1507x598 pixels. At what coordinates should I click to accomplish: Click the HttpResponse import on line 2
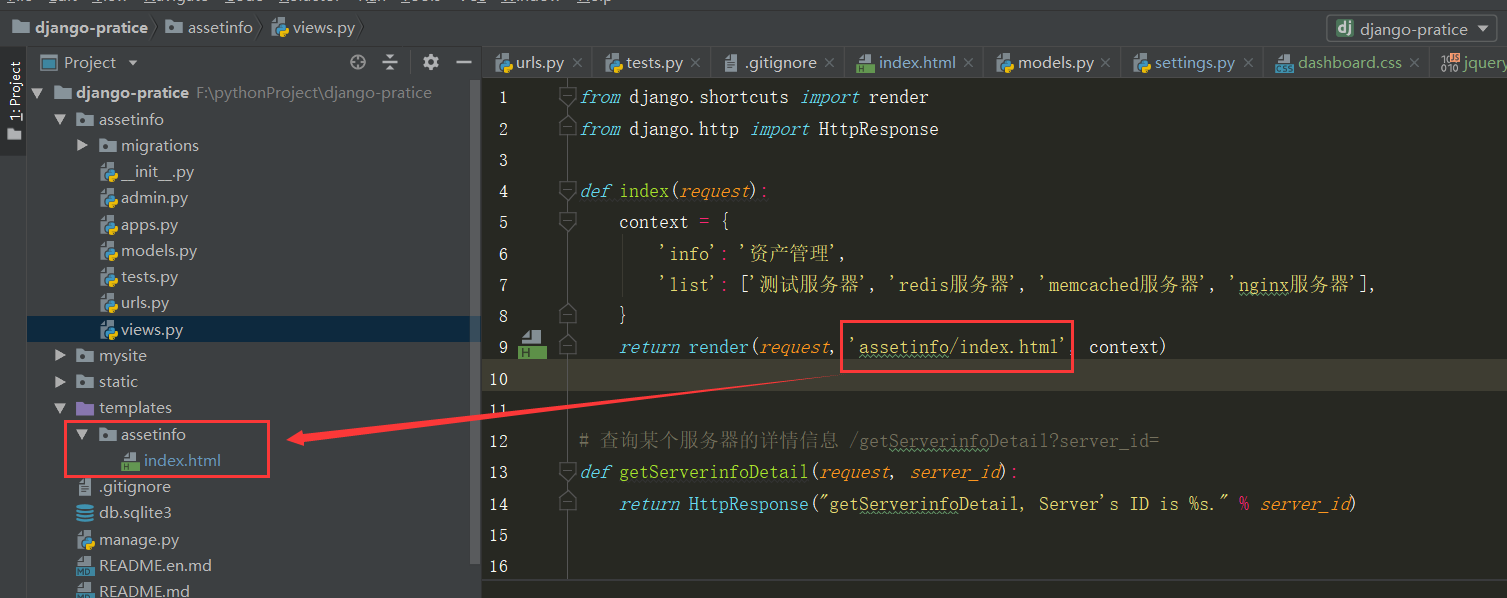(878, 129)
